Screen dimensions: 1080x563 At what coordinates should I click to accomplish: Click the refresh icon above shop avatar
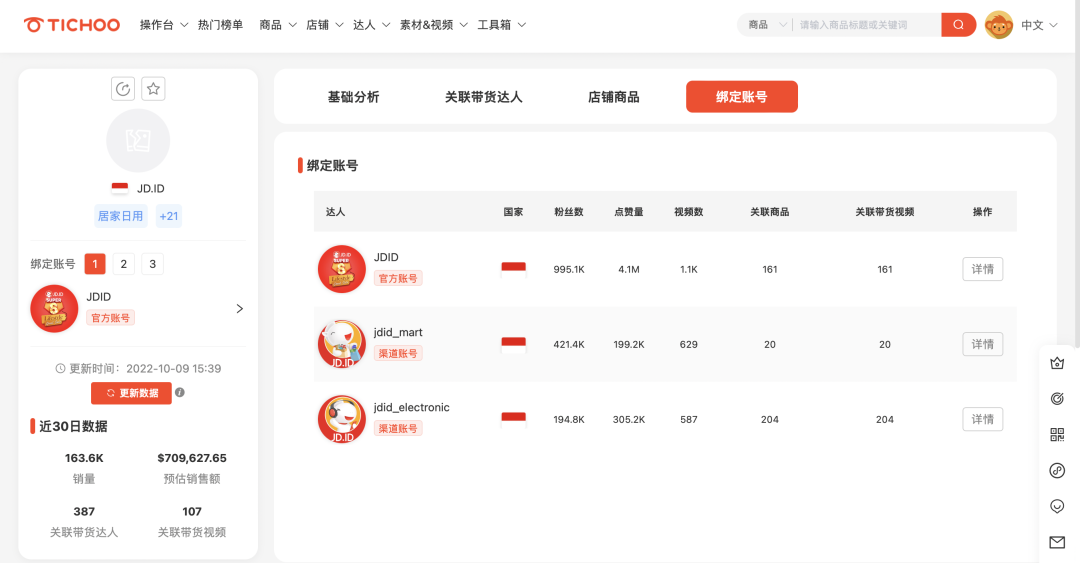coord(123,89)
